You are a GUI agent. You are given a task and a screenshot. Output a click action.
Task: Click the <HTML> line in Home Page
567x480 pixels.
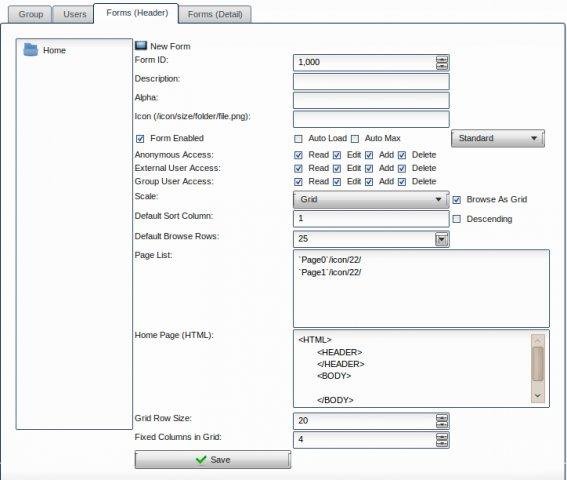[315, 340]
